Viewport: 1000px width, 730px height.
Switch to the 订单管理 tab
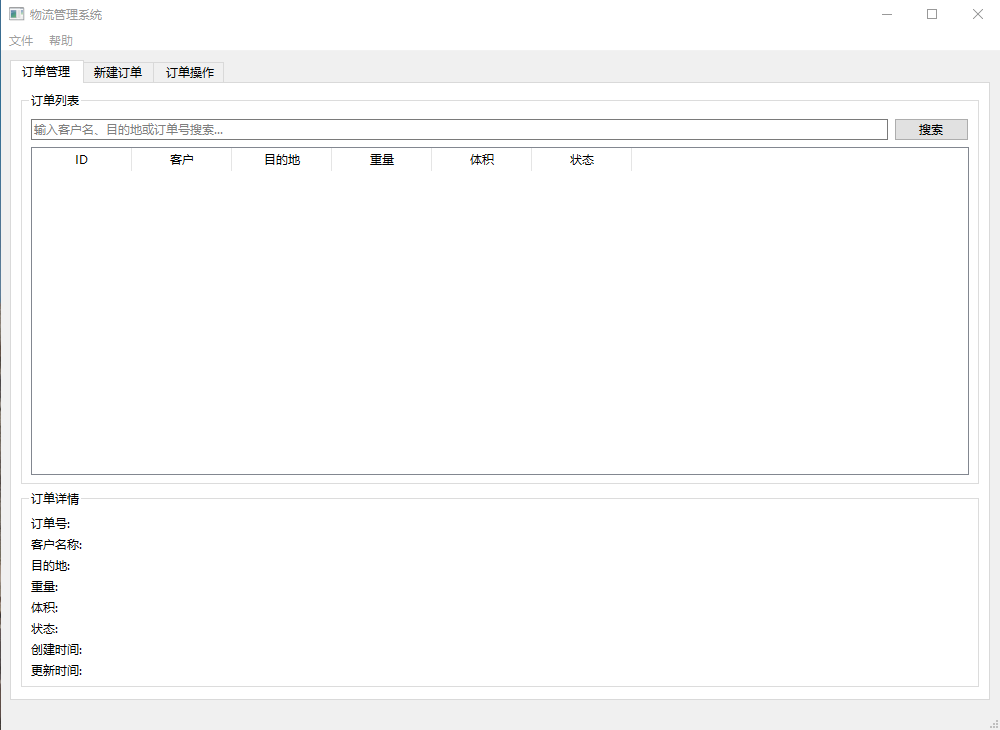(46, 72)
